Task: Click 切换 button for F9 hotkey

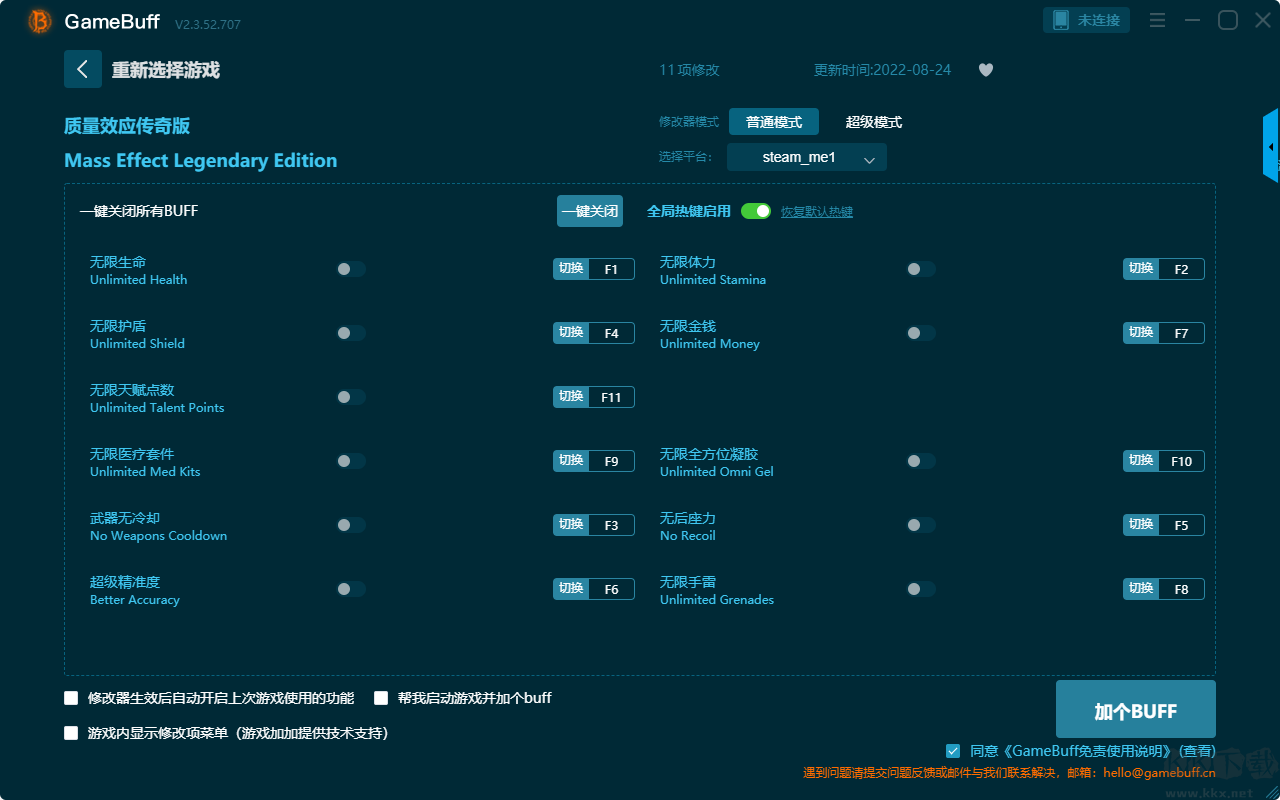Action: tap(571, 461)
